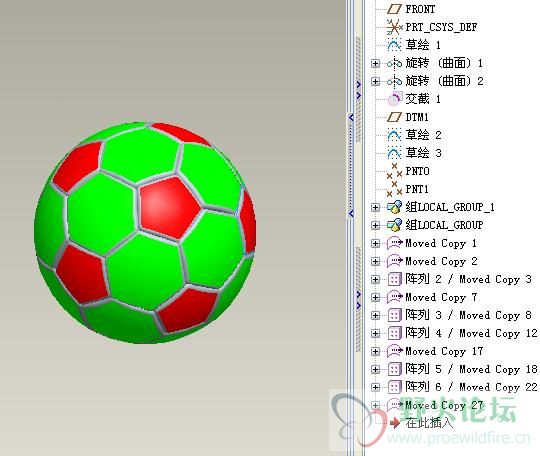Select the FRONT datum plane icon
Screen dimensions: 540x456
[394, 9]
